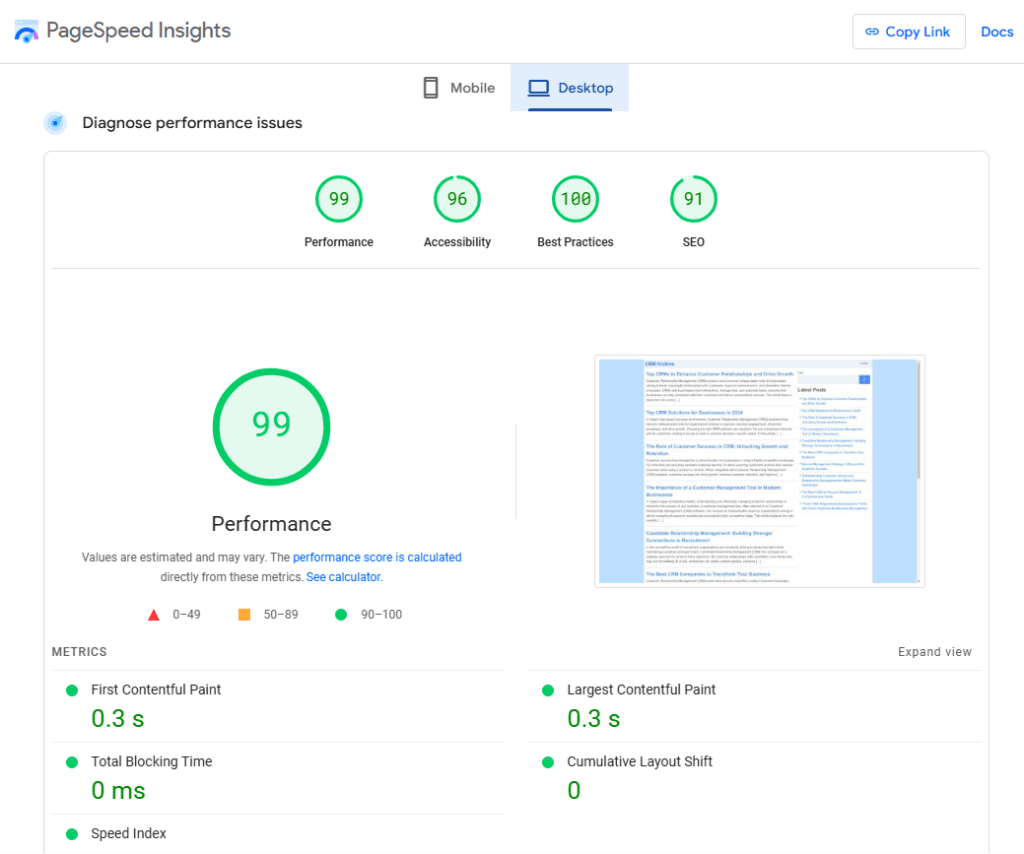Screen dimensions: 1024x854
Task: Click the small Performance label under the top gauge
Action: (339, 242)
